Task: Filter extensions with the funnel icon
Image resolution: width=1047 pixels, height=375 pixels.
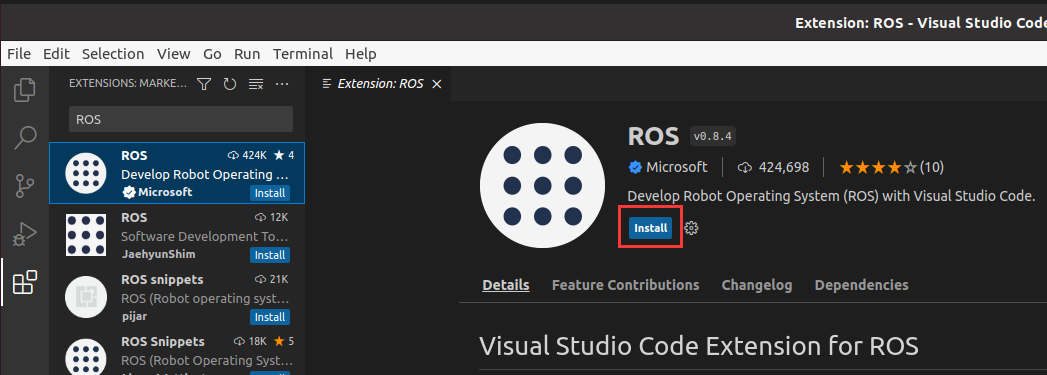Action: [204, 84]
